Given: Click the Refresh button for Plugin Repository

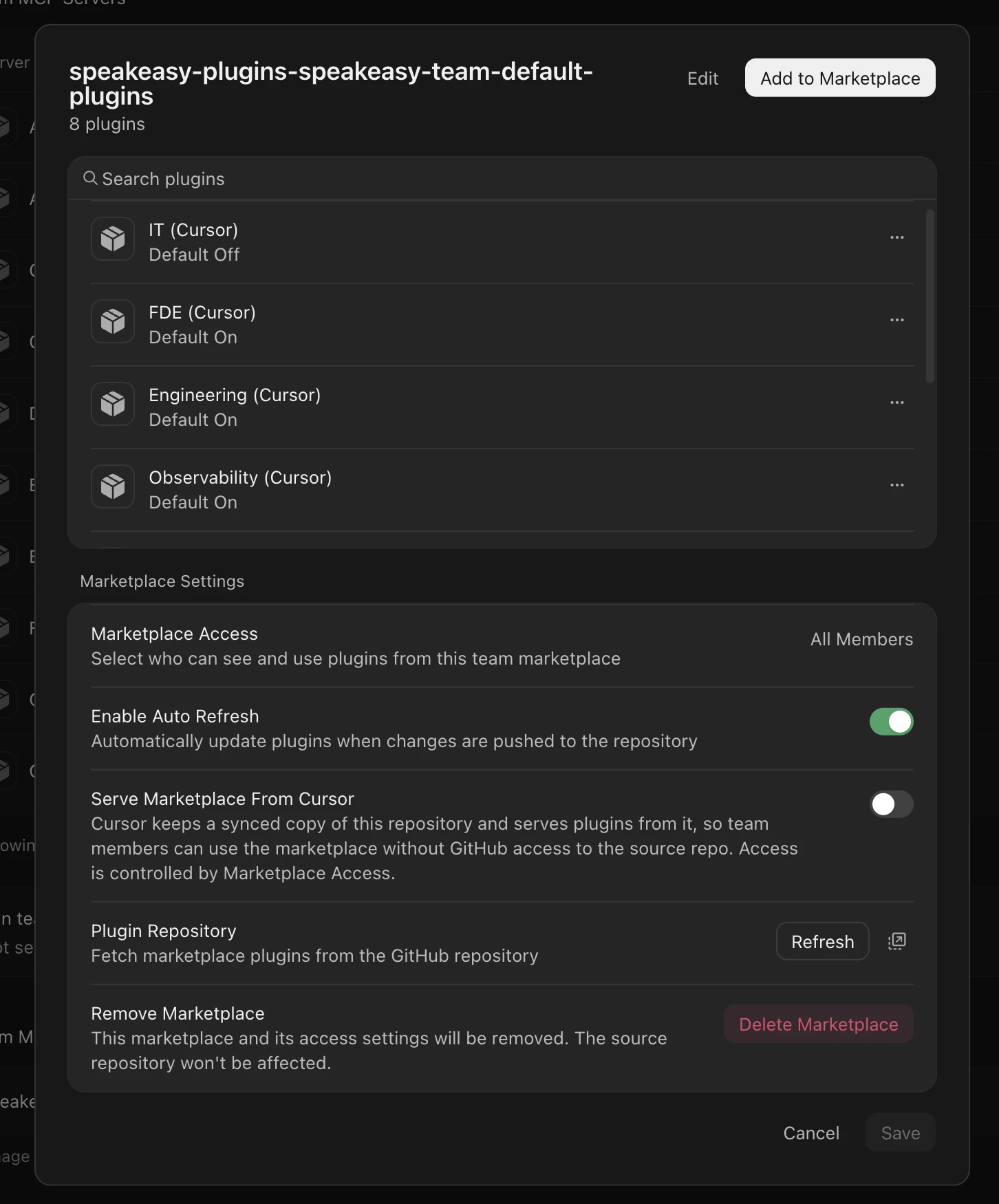Looking at the screenshot, I should pyautogui.click(x=823, y=941).
